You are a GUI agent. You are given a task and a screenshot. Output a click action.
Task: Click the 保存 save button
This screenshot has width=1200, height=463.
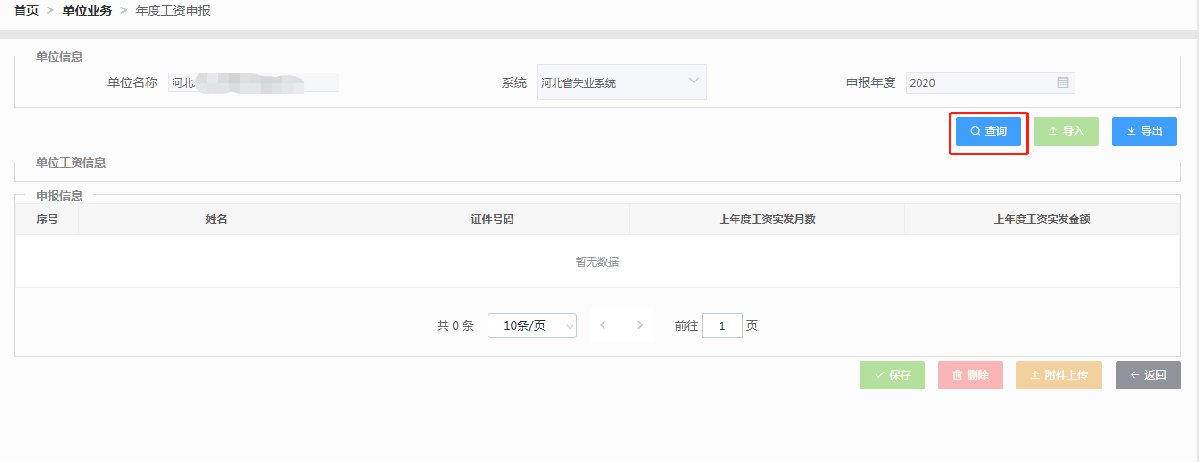tap(892, 375)
